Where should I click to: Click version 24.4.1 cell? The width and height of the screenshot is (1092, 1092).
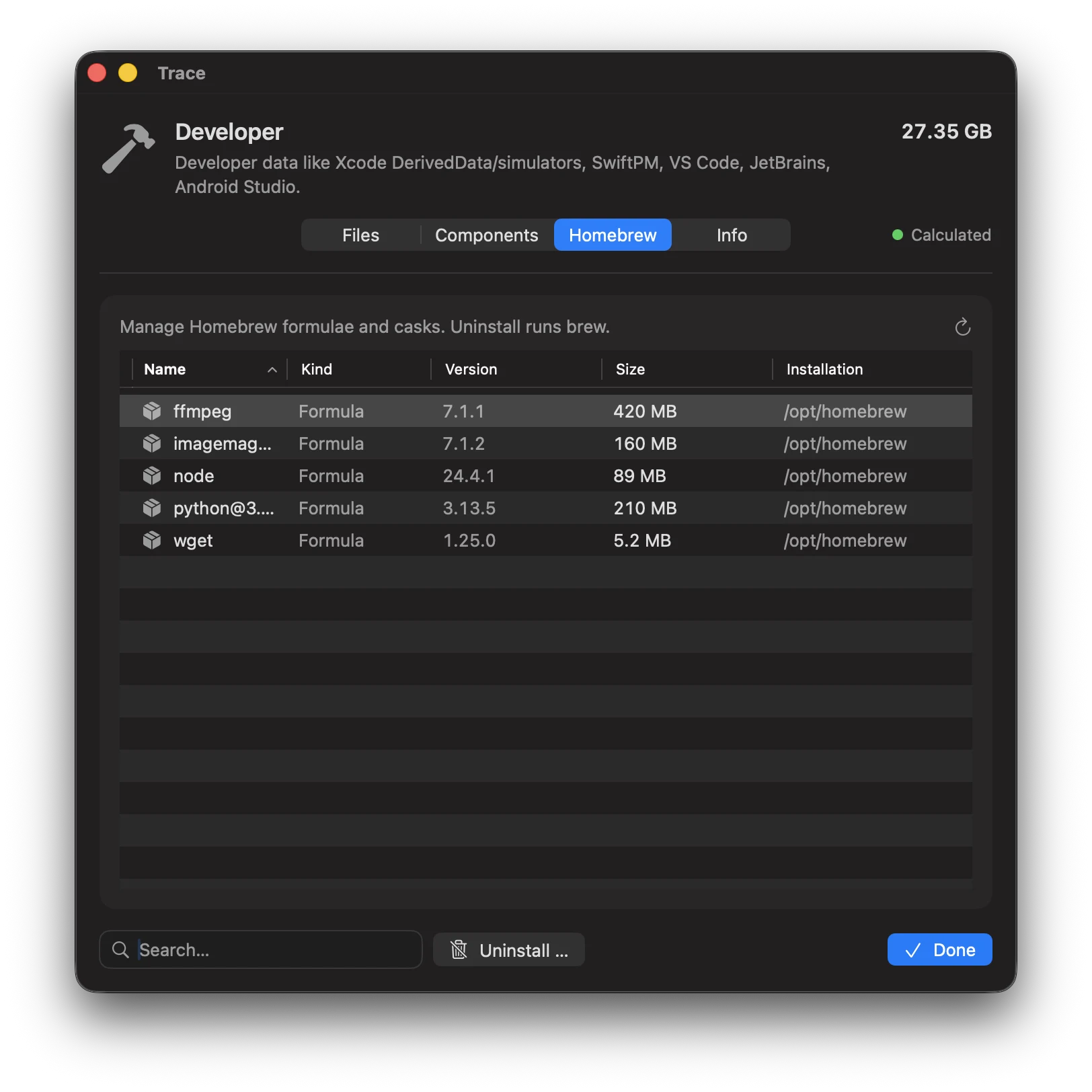(469, 476)
